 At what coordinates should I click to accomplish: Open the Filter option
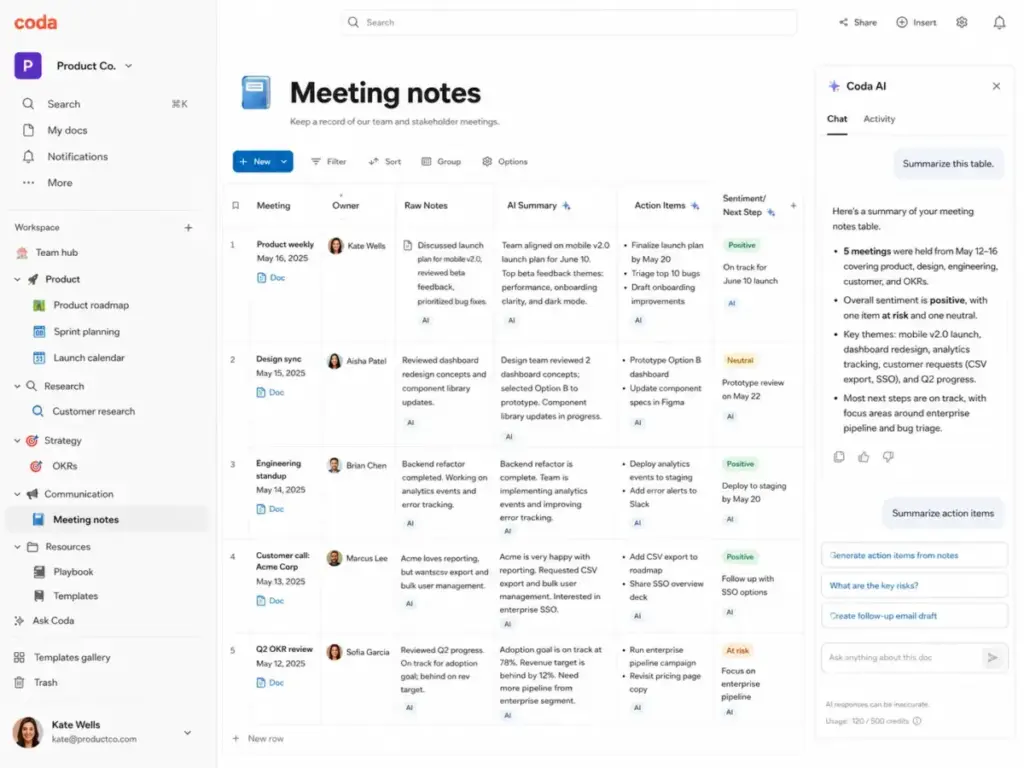[328, 162]
